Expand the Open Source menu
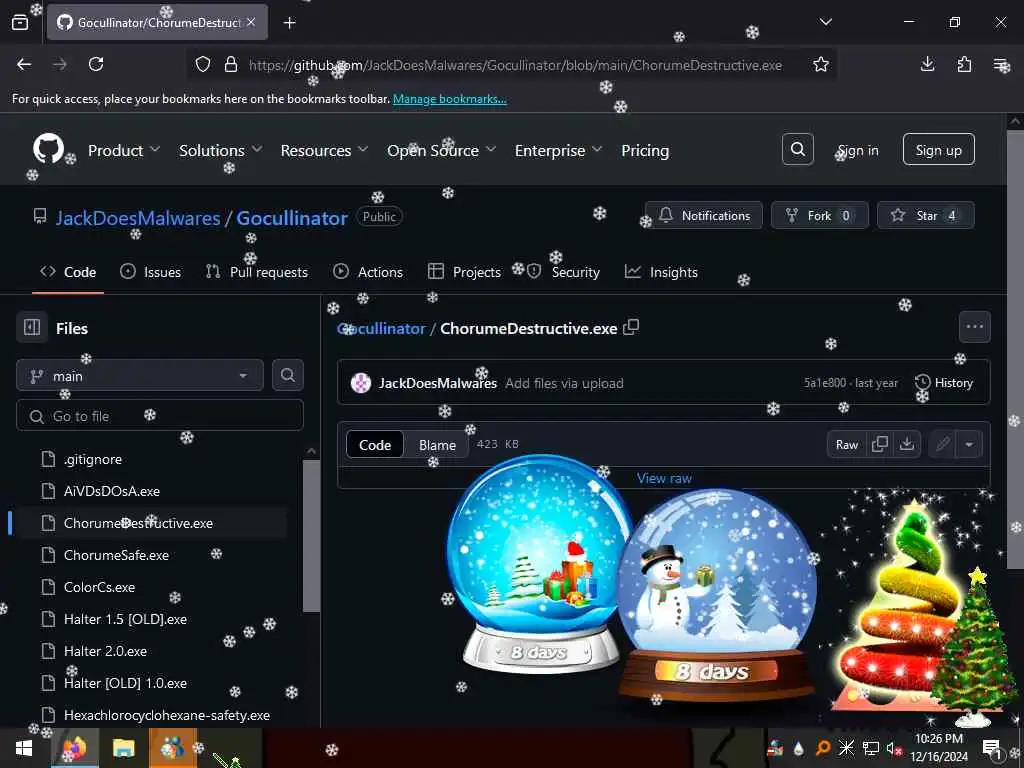 [x=441, y=150]
